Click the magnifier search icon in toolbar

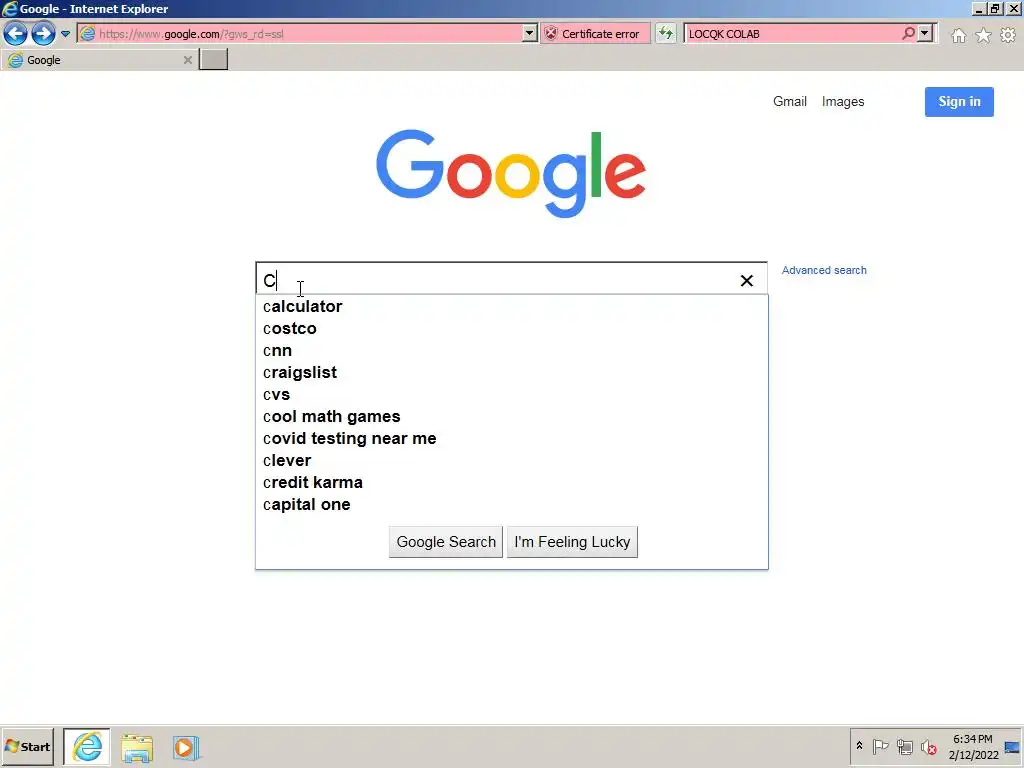point(908,33)
